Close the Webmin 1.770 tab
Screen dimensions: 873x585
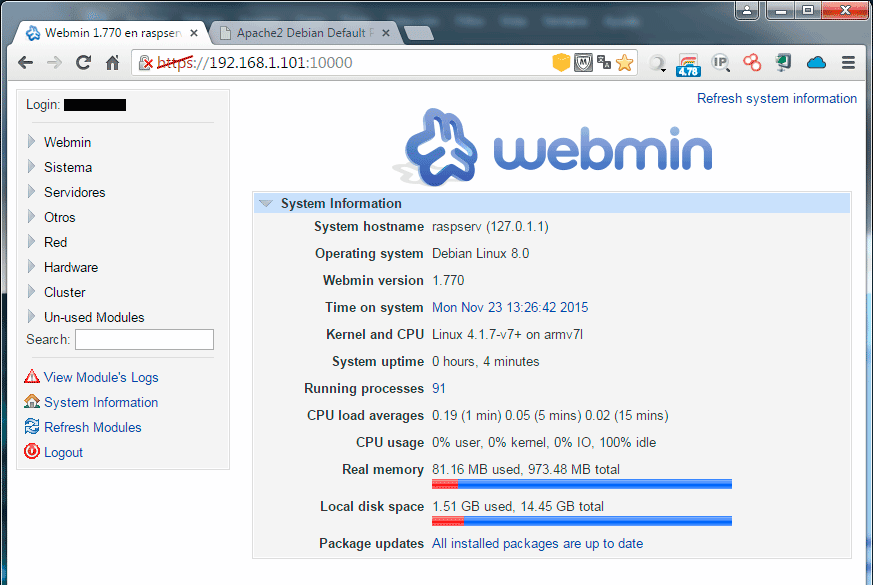coord(194,33)
